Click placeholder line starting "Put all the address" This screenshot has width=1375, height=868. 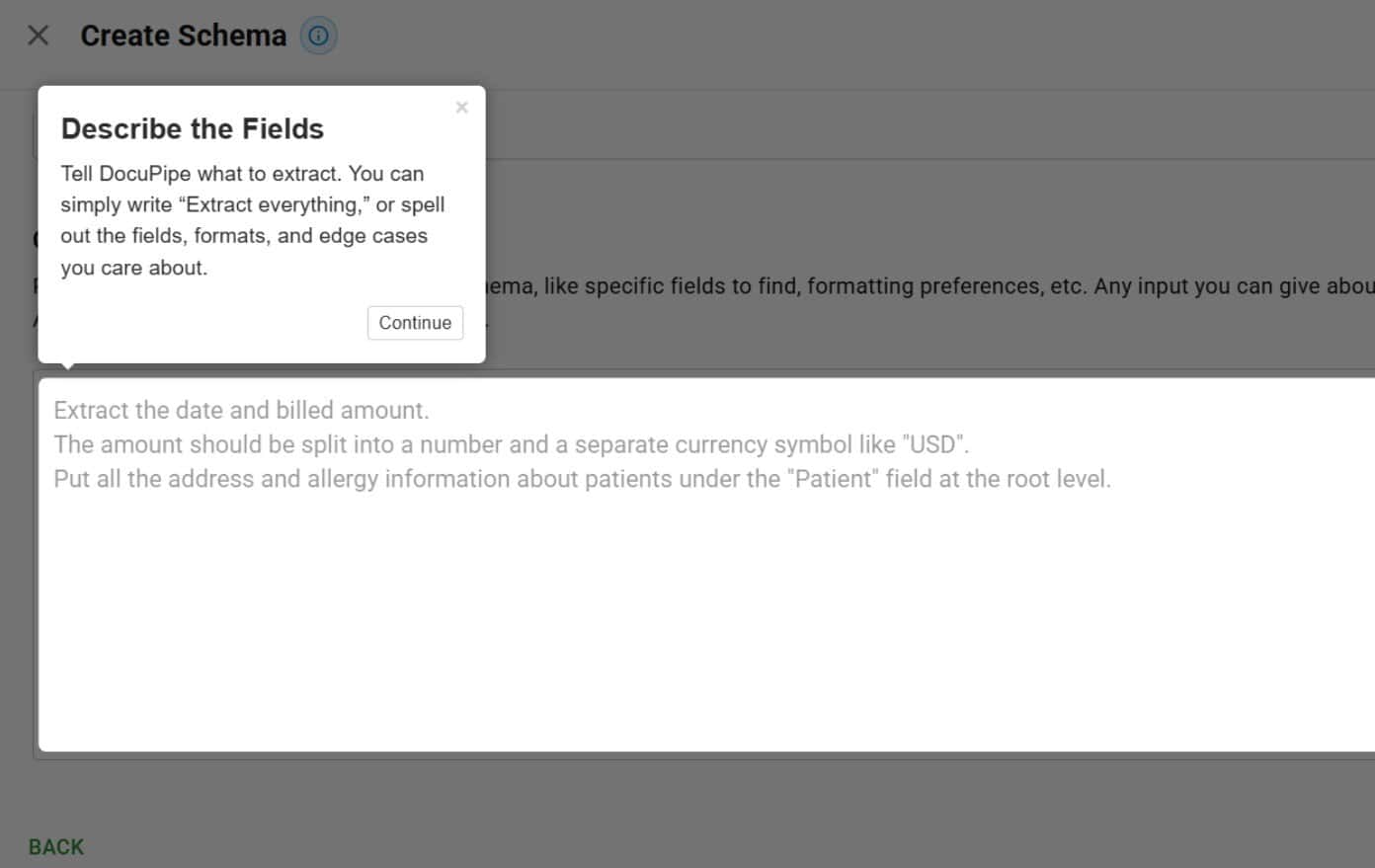point(582,479)
